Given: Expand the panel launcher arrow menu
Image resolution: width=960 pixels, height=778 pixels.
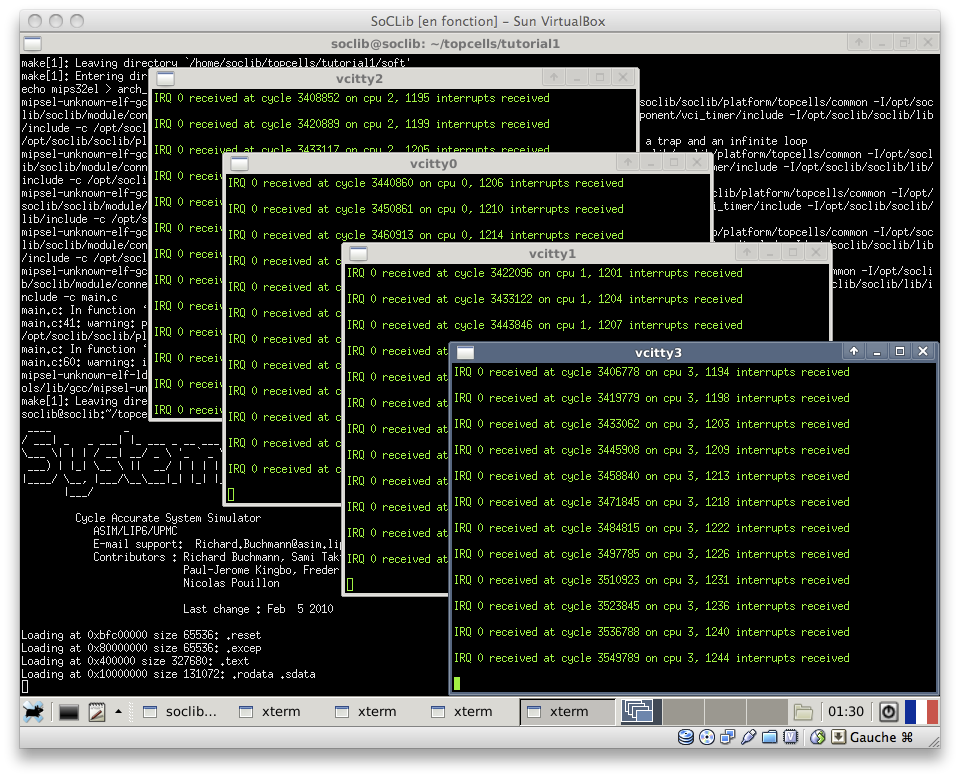Looking at the screenshot, I should [x=118, y=711].
